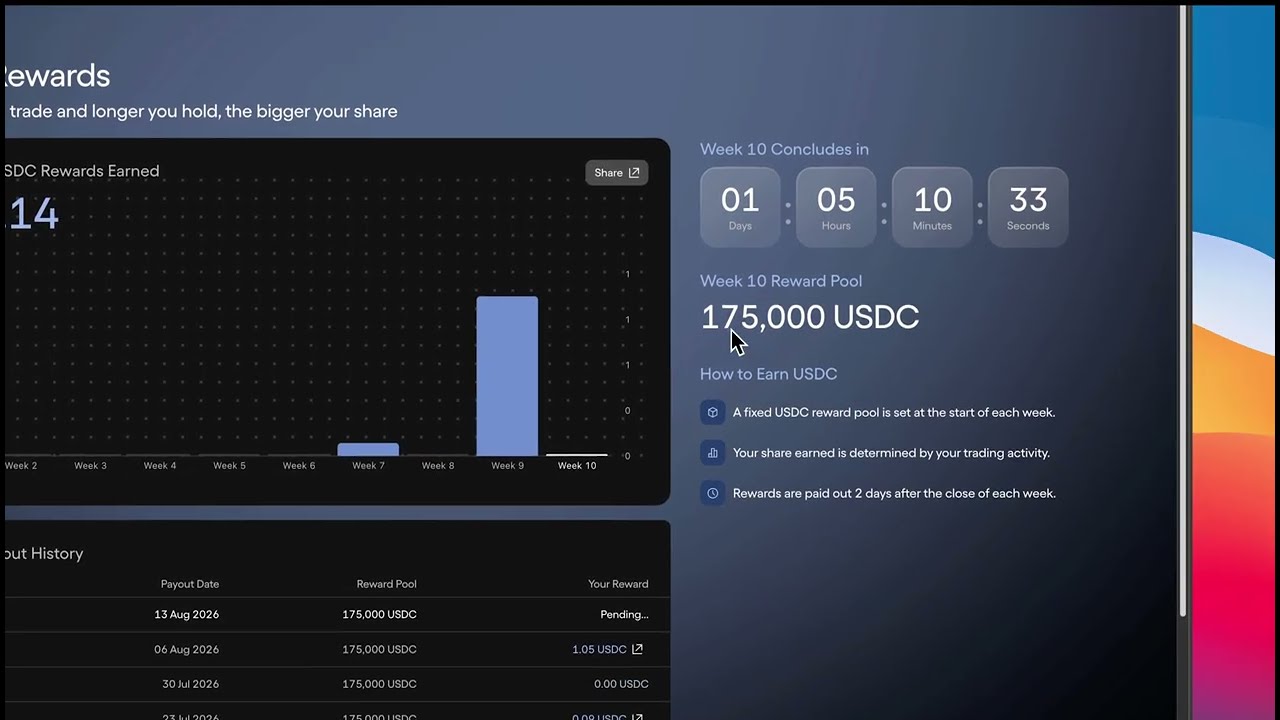The image size is (1280, 720).
Task: Click the share arrow icon in Share button
Action: click(x=634, y=173)
